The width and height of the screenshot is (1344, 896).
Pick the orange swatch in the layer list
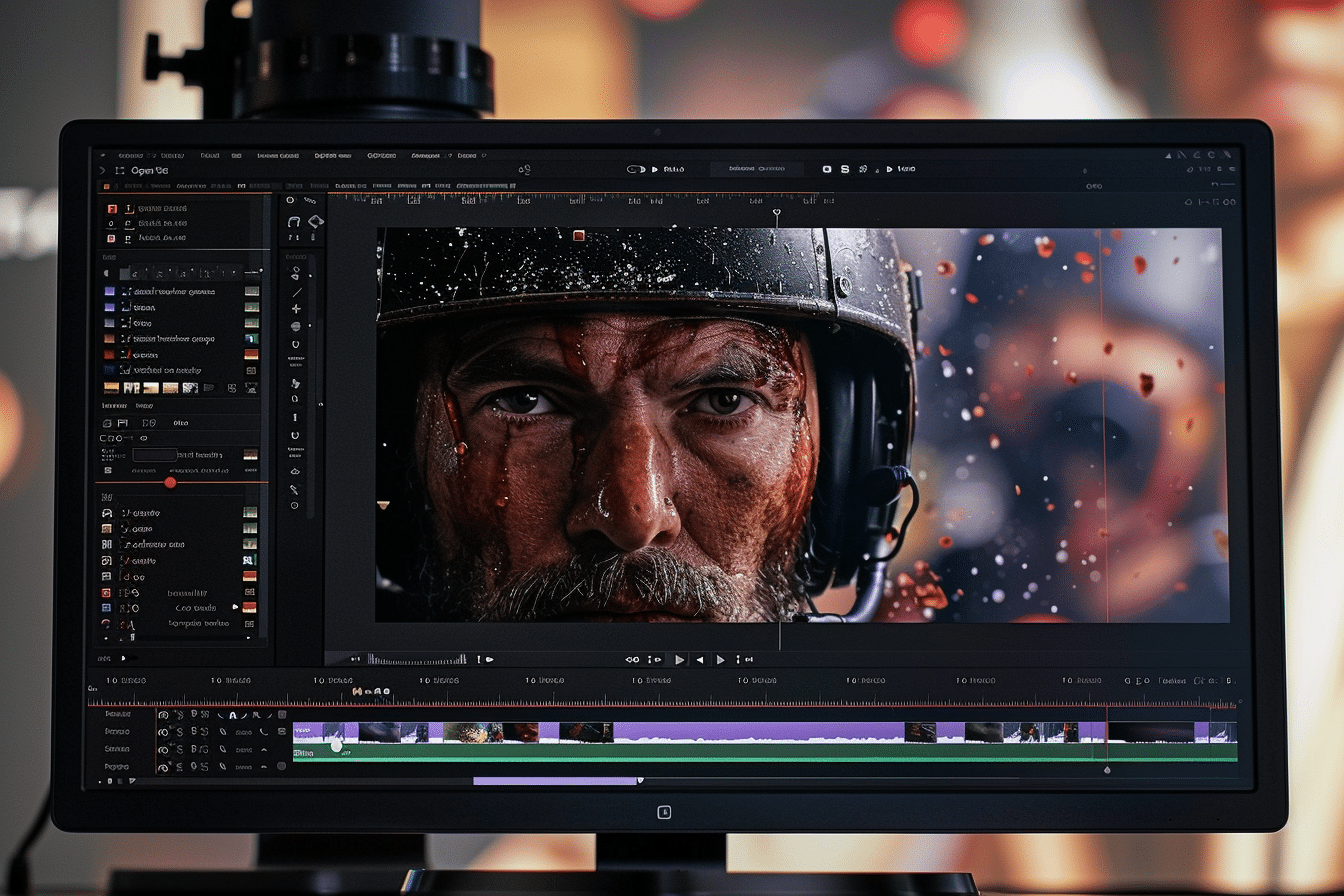pyautogui.click(x=109, y=338)
